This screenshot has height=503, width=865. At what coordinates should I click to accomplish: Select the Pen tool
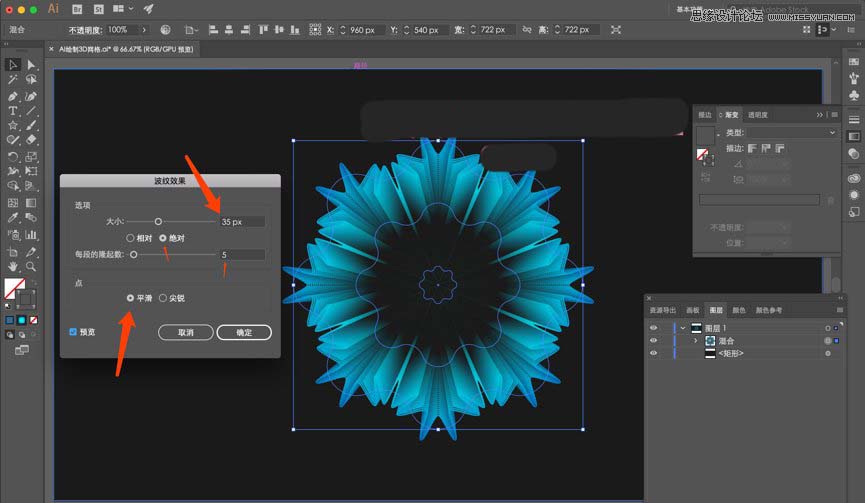[x=13, y=96]
